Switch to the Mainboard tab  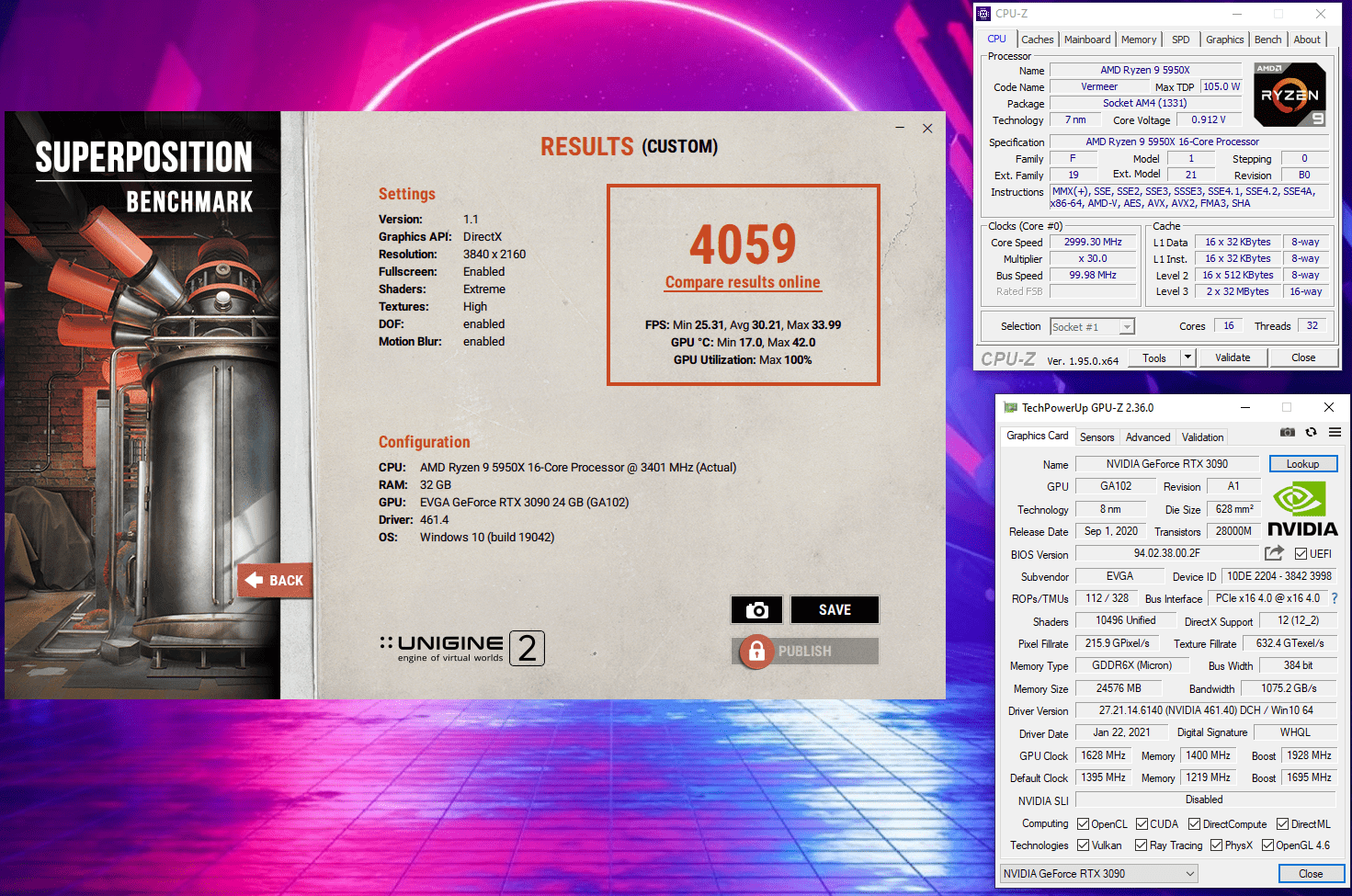(x=1087, y=40)
